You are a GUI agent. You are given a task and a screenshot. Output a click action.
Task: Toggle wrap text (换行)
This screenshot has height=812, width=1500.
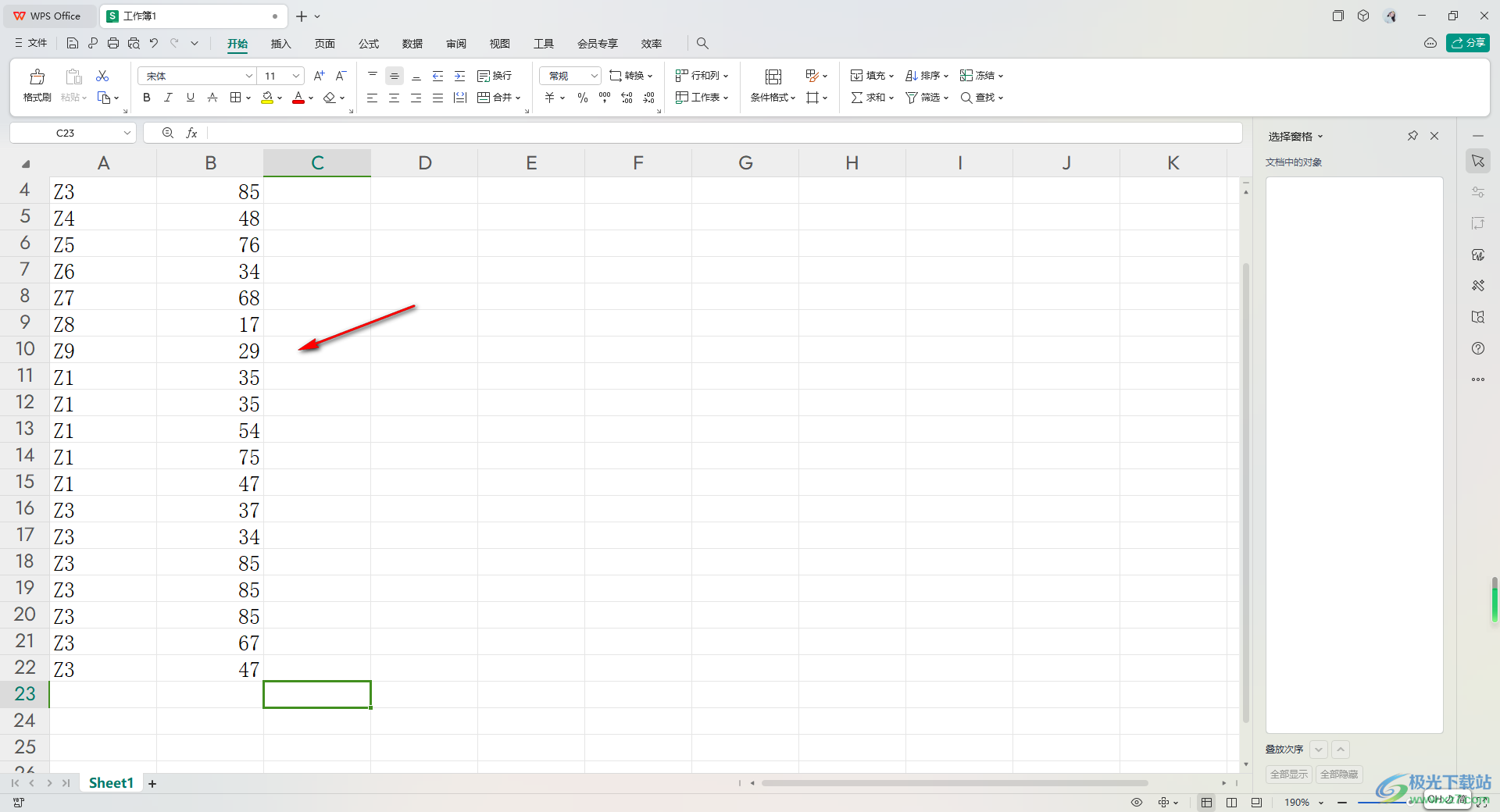[495, 76]
